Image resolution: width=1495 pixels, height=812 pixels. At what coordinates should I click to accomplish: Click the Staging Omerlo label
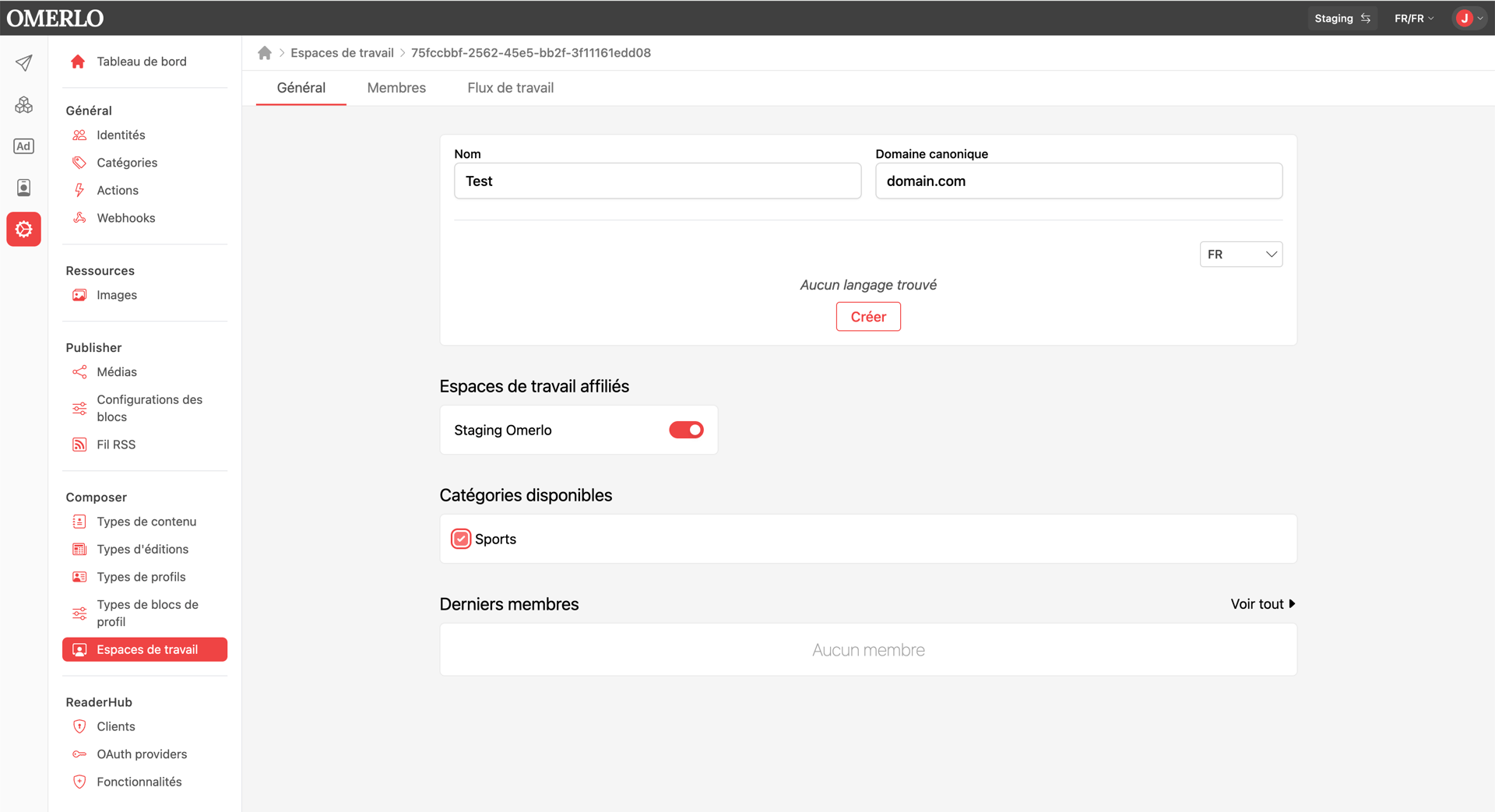point(503,430)
